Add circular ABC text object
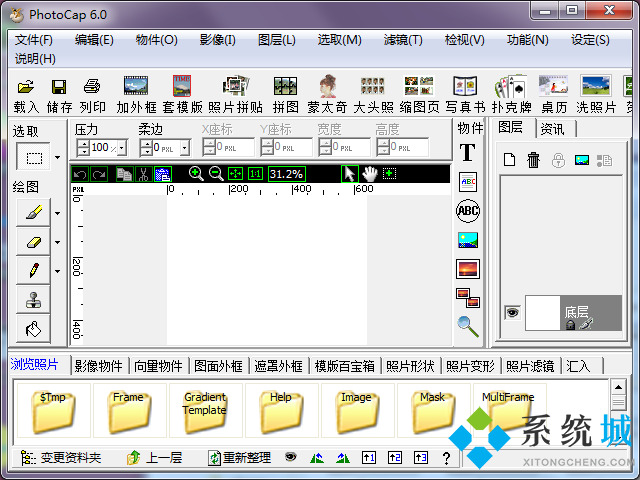This screenshot has width=640, height=480. [468, 211]
